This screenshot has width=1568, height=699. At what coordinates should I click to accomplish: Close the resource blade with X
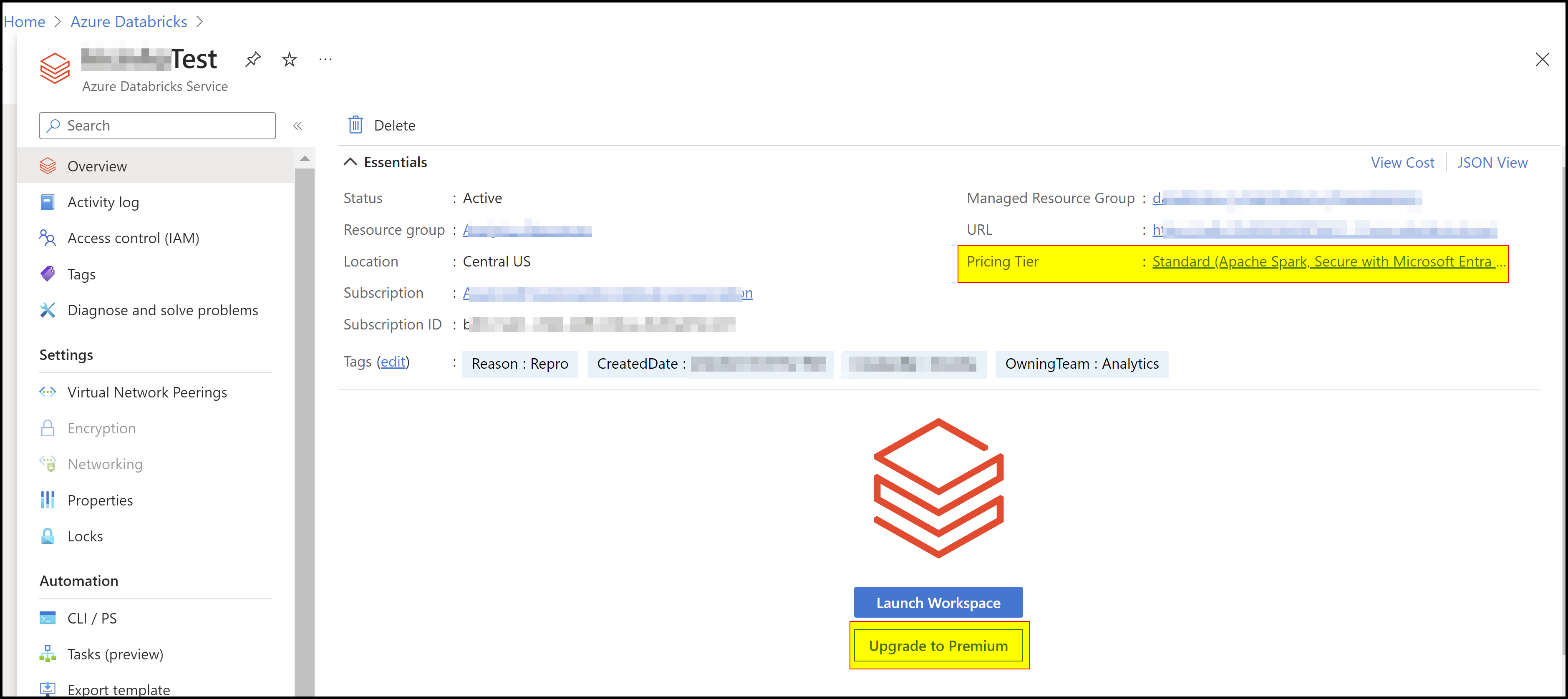1542,59
